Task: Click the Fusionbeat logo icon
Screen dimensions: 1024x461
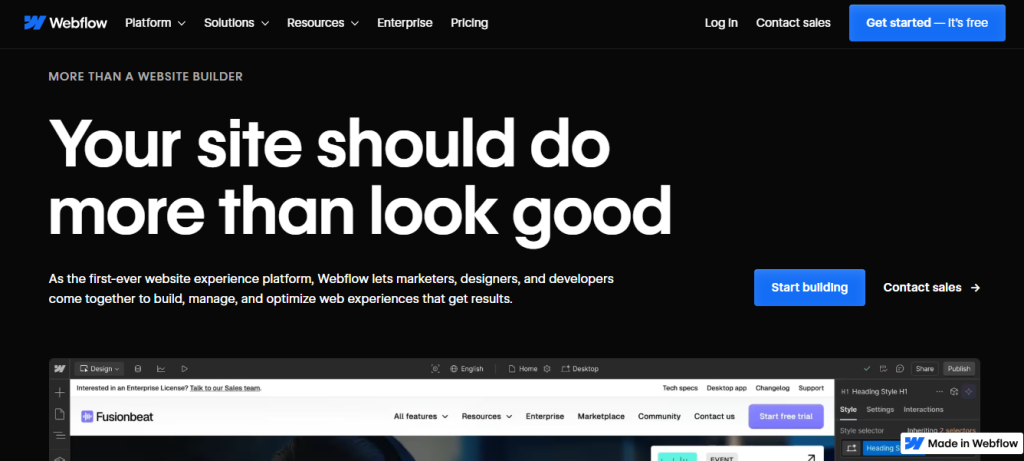Action: 88,416
